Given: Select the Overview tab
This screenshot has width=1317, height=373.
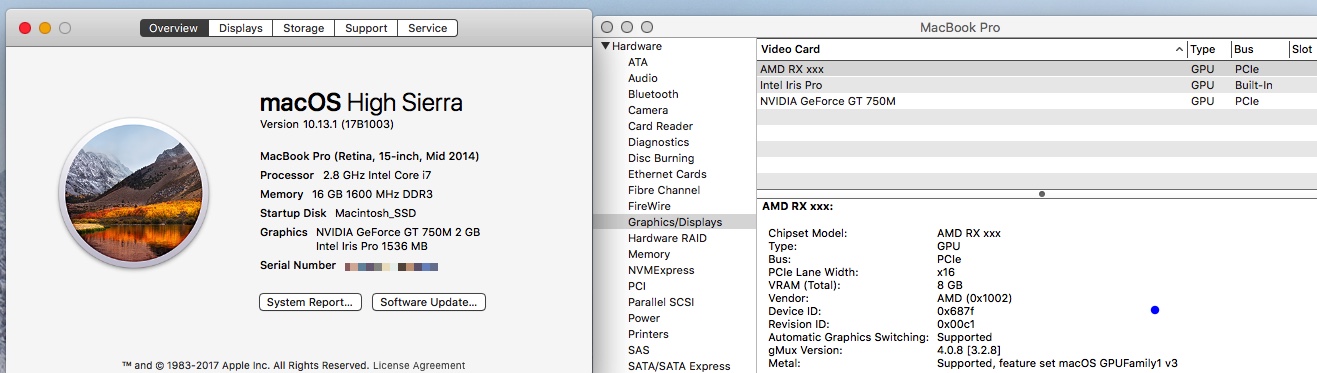Looking at the screenshot, I should (x=175, y=28).
